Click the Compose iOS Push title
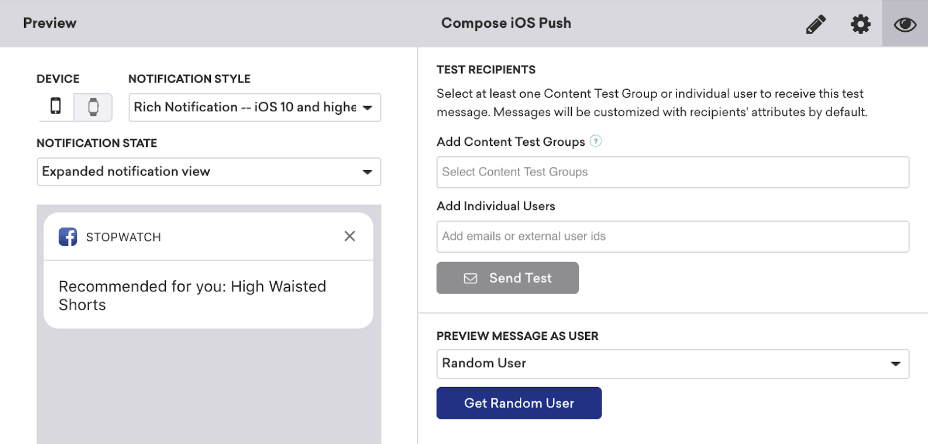 [506, 23]
